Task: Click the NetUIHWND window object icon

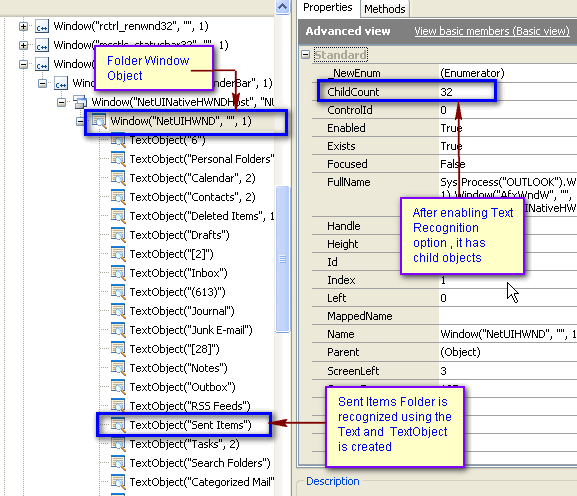Action: [99, 121]
